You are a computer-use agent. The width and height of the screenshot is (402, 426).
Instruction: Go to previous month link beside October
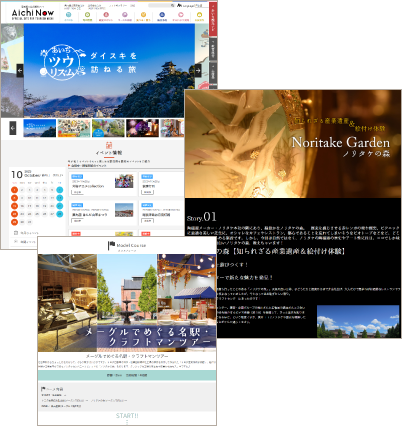45,175
